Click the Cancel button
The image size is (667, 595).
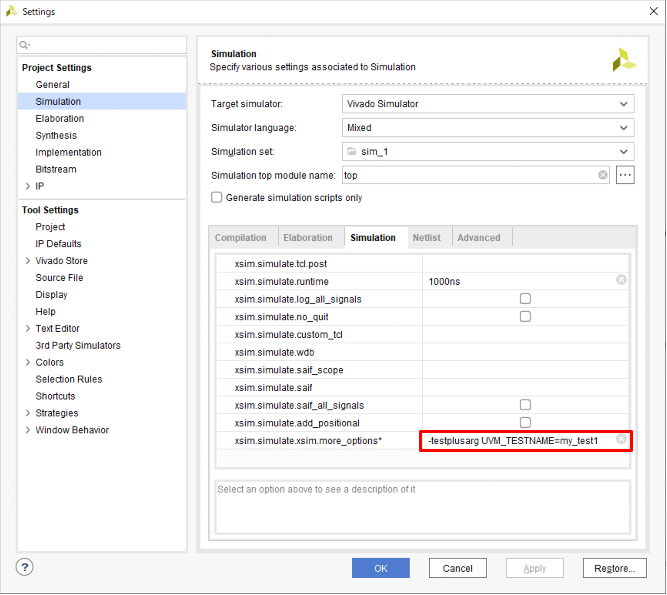(x=458, y=569)
